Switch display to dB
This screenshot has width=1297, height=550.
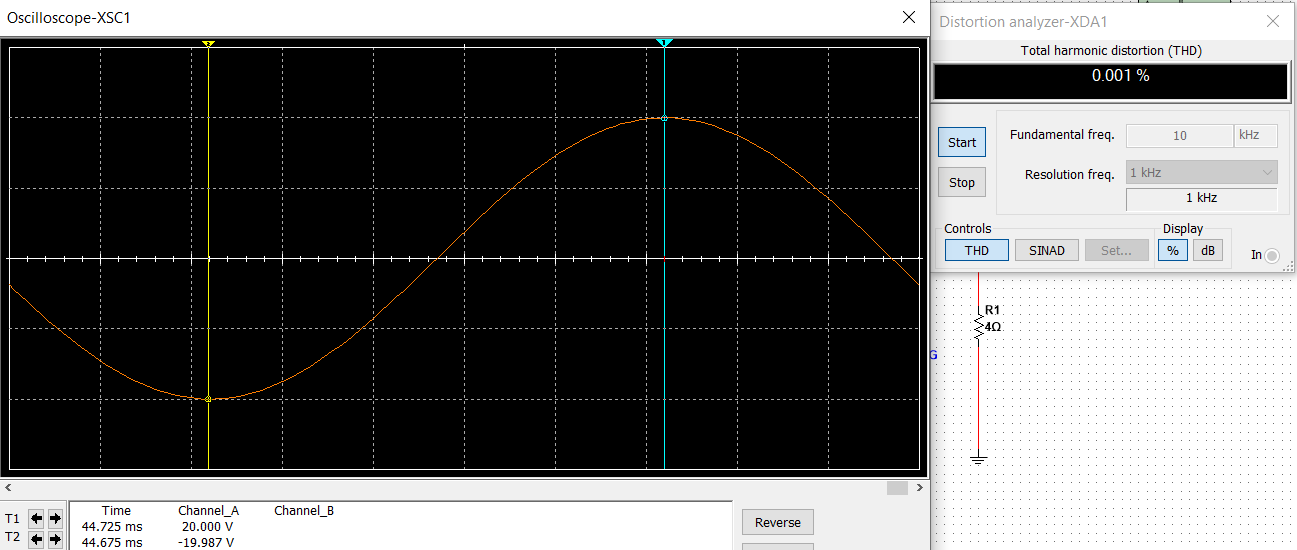(x=1207, y=250)
